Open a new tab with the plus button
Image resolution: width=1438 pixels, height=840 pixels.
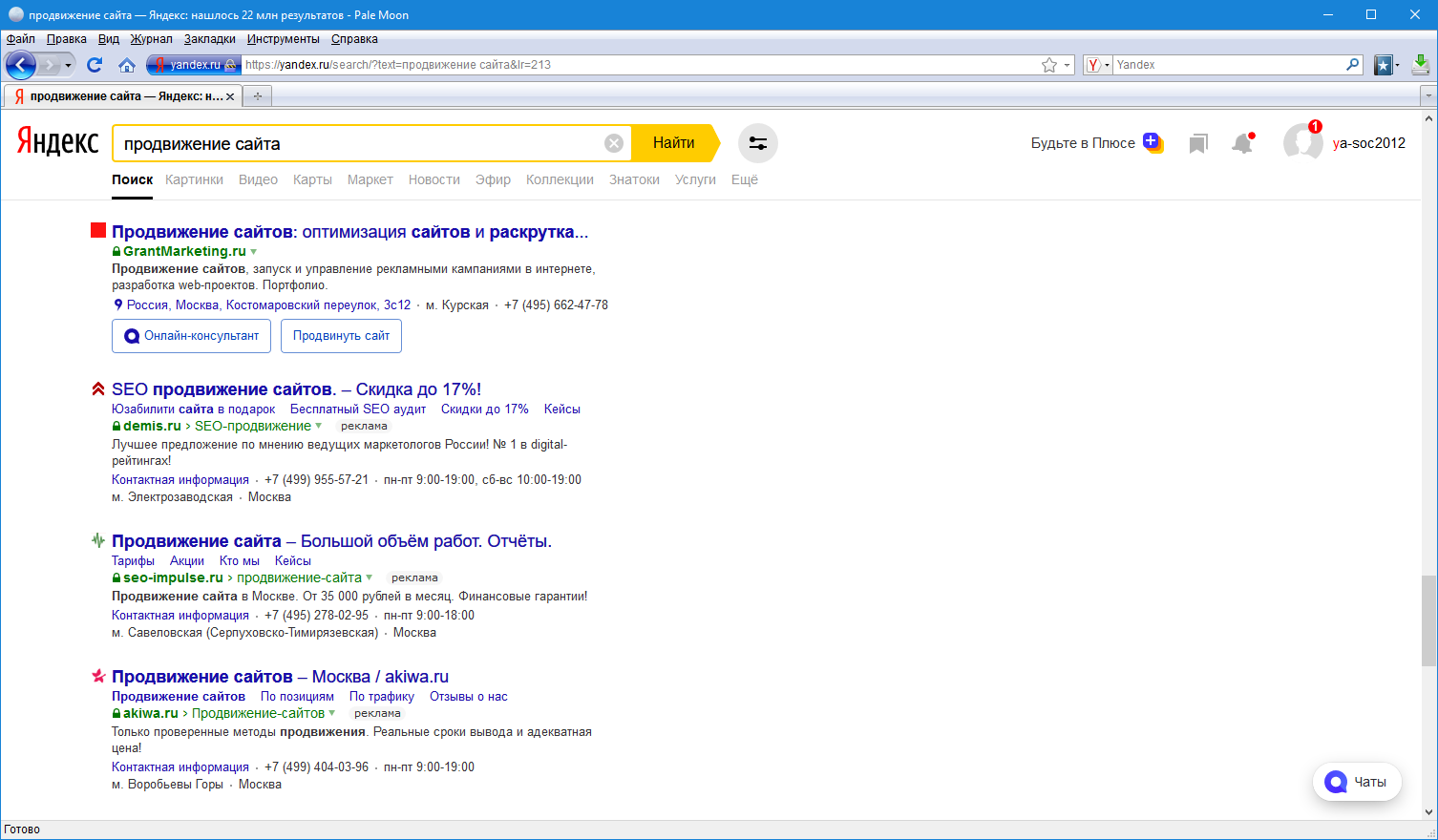pos(257,96)
